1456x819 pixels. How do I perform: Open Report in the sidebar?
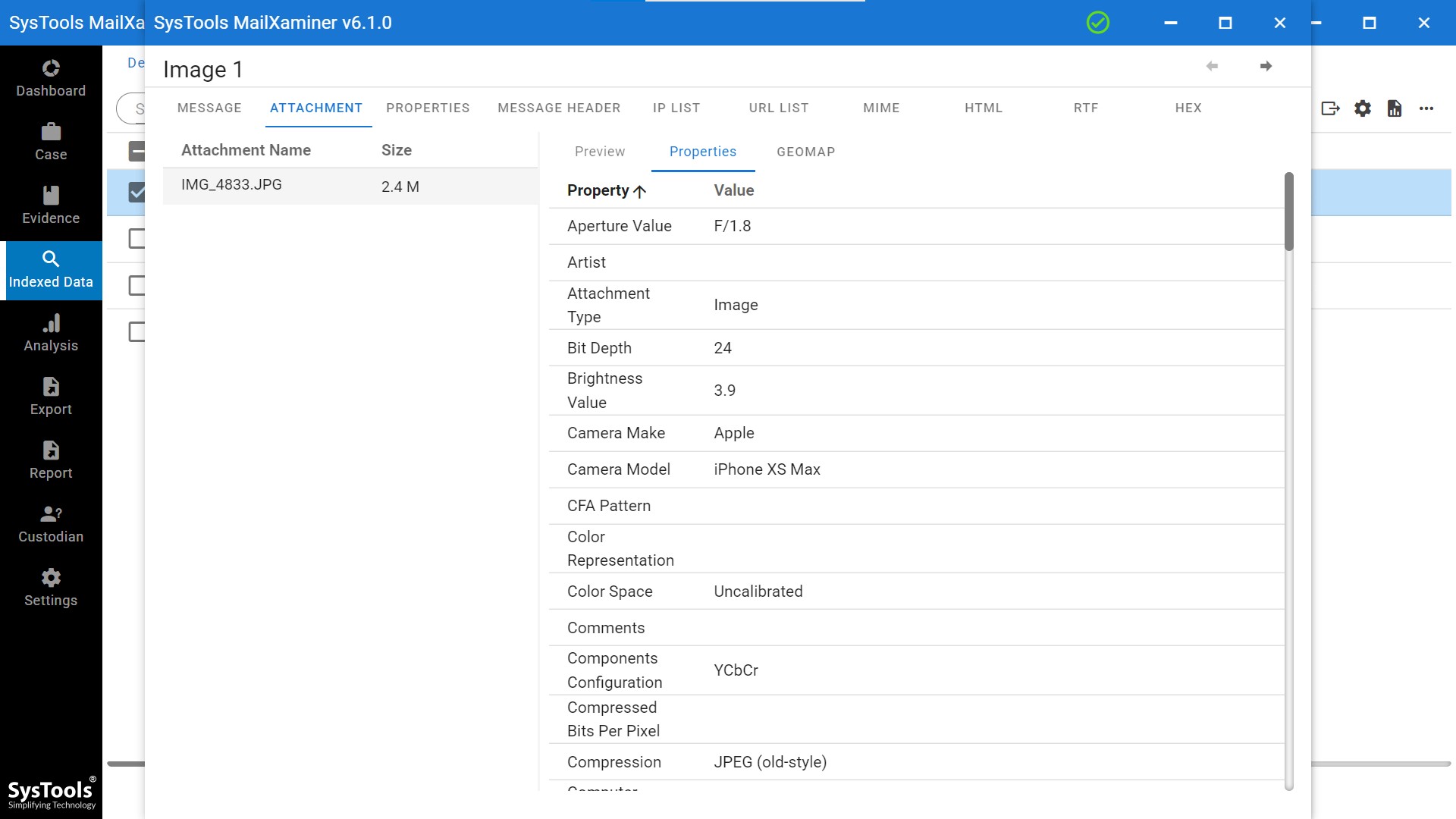click(x=51, y=460)
